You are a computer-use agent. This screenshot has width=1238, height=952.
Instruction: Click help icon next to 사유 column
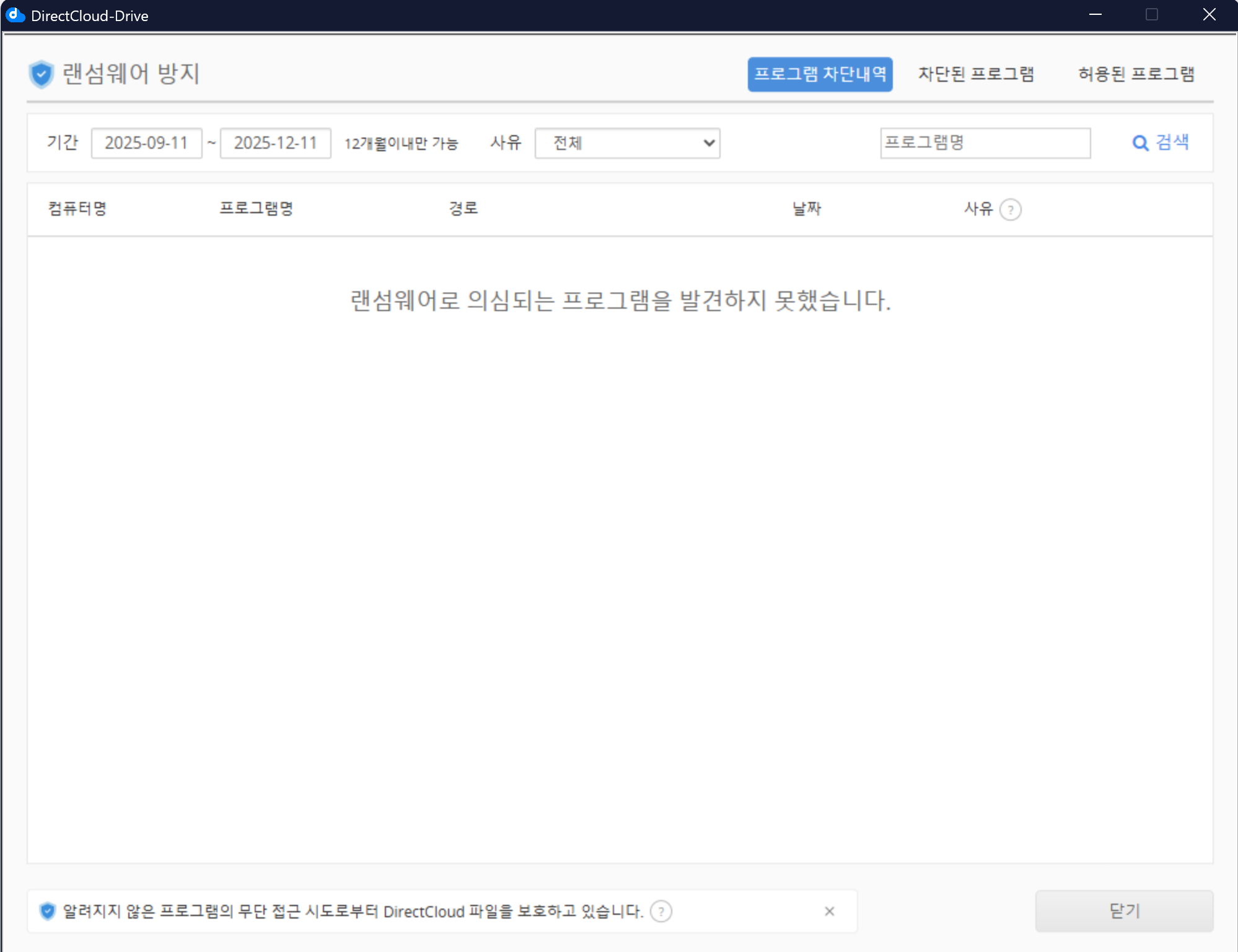pos(1011,209)
